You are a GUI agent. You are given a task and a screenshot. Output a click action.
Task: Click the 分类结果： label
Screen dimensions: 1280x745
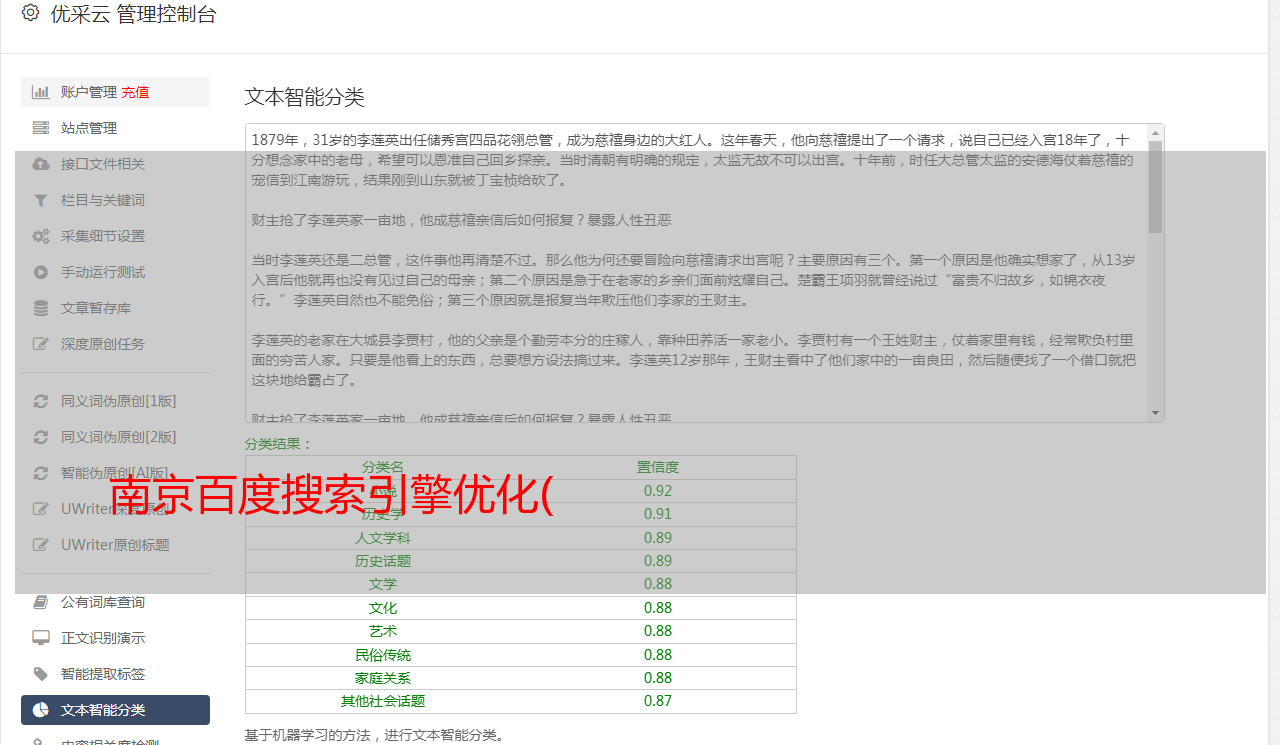[x=279, y=444]
